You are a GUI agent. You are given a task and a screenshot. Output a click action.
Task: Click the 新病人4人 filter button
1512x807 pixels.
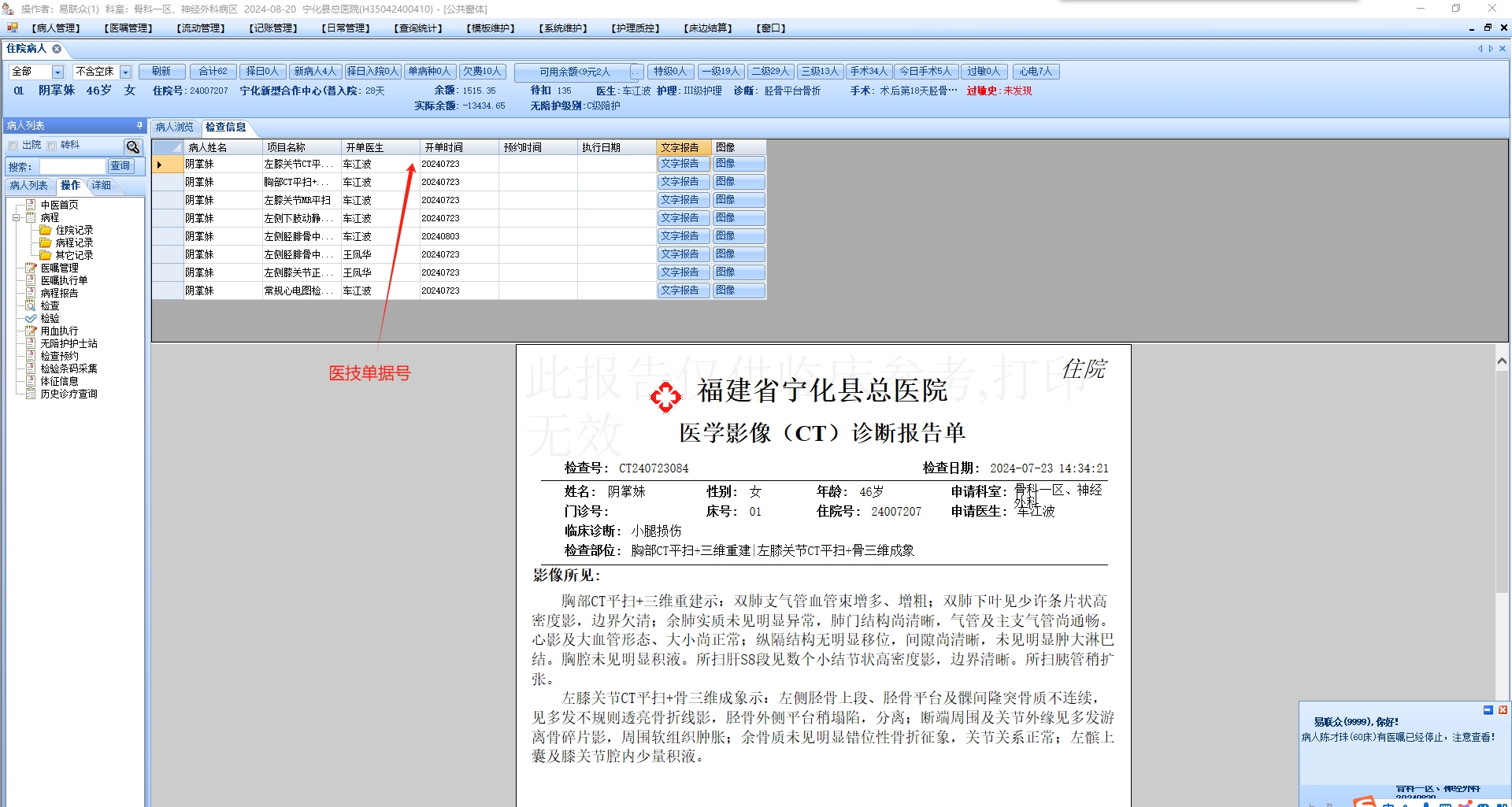315,72
